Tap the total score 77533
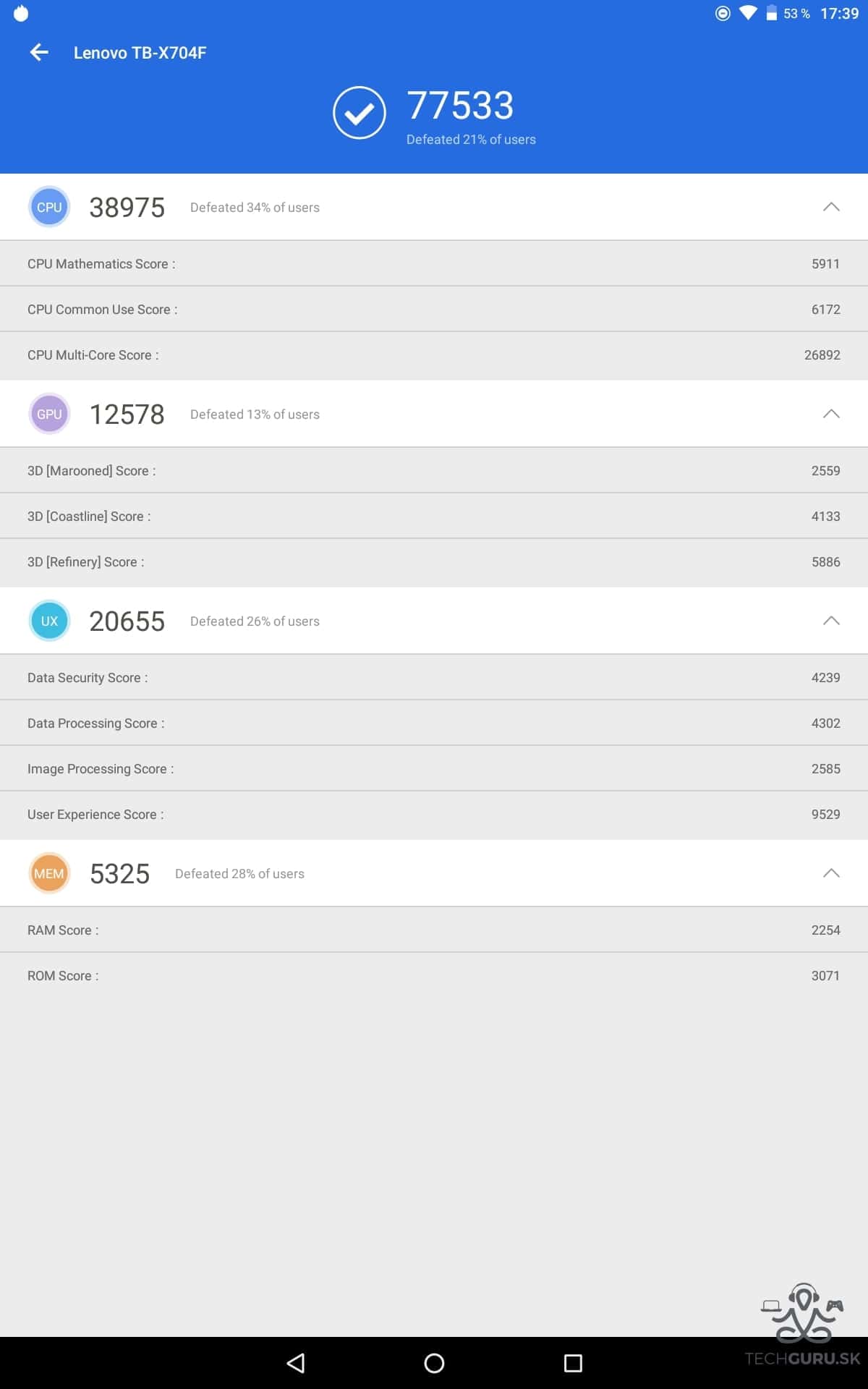This screenshot has height=1389, width=868. click(460, 106)
